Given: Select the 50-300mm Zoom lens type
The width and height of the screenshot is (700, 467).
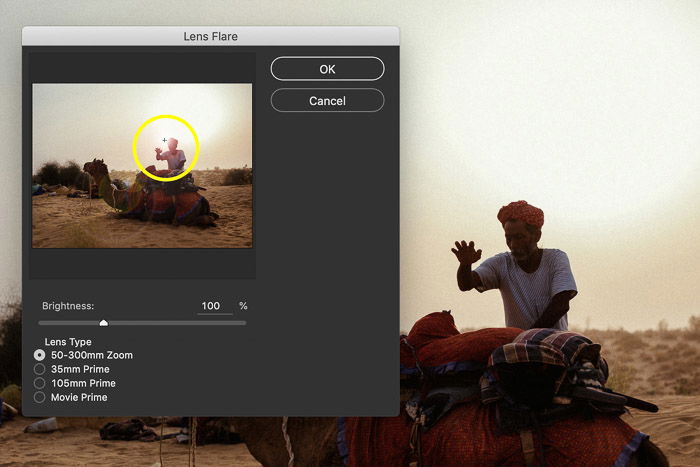Looking at the screenshot, I should [40, 355].
